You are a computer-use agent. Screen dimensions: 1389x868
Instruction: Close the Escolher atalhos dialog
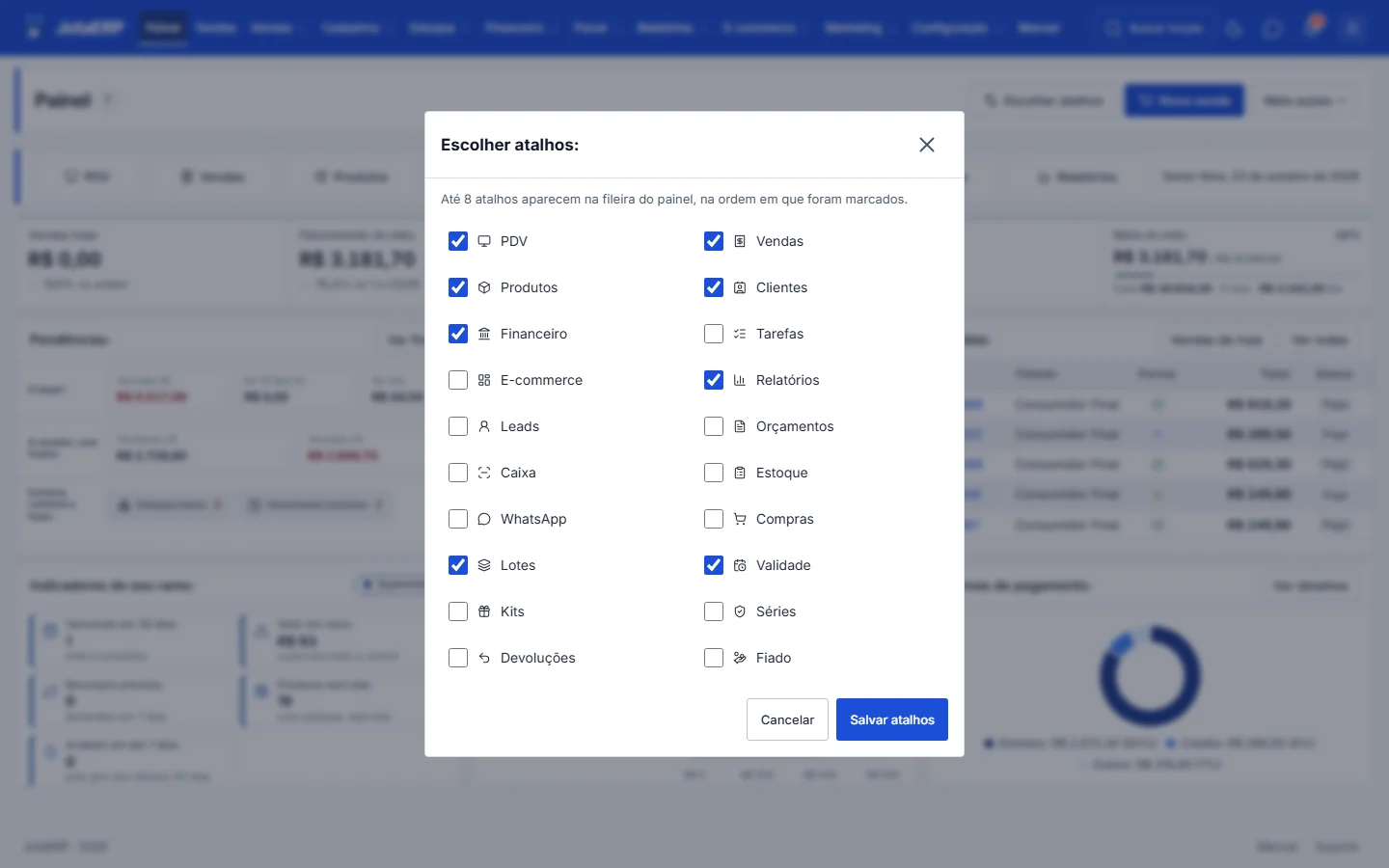click(x=927, y=145)
